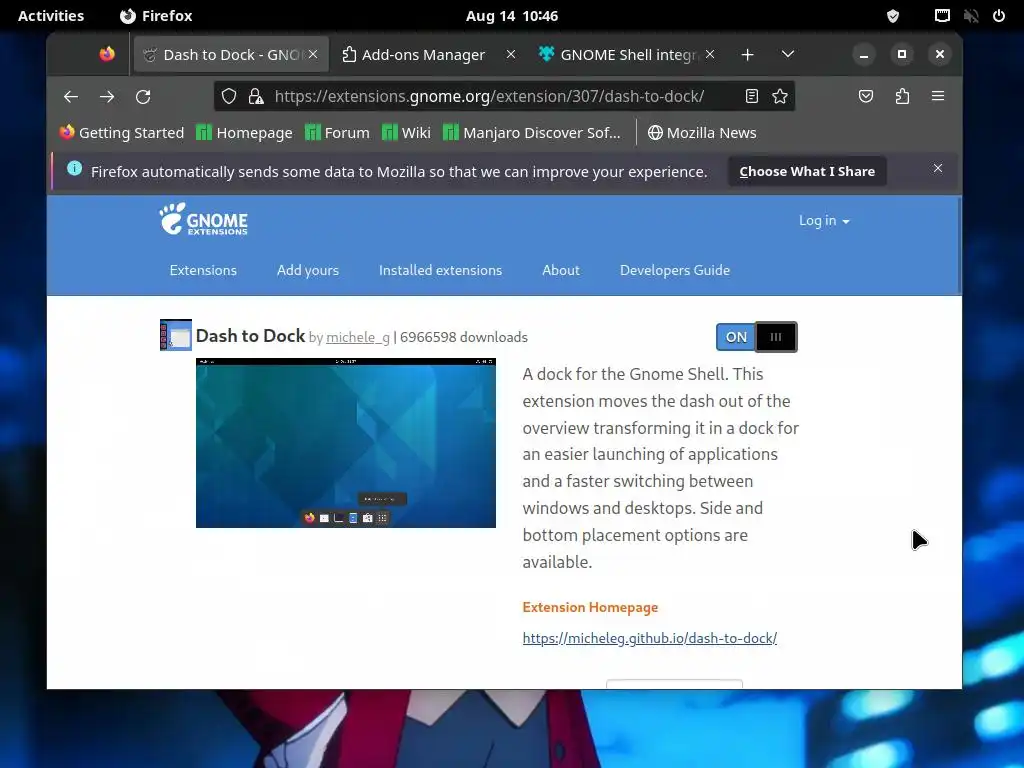Click the info icon in notification bar
Image resolution: width=1024 pixels, height=768 pixels.
74,169
